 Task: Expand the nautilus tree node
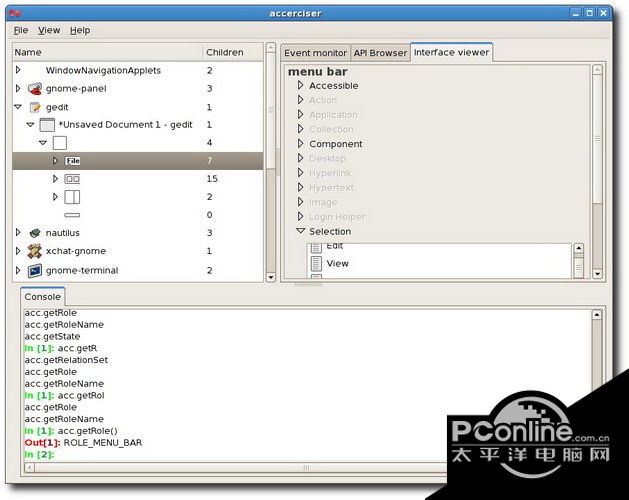pyautogui.click(x=18, y=232)
